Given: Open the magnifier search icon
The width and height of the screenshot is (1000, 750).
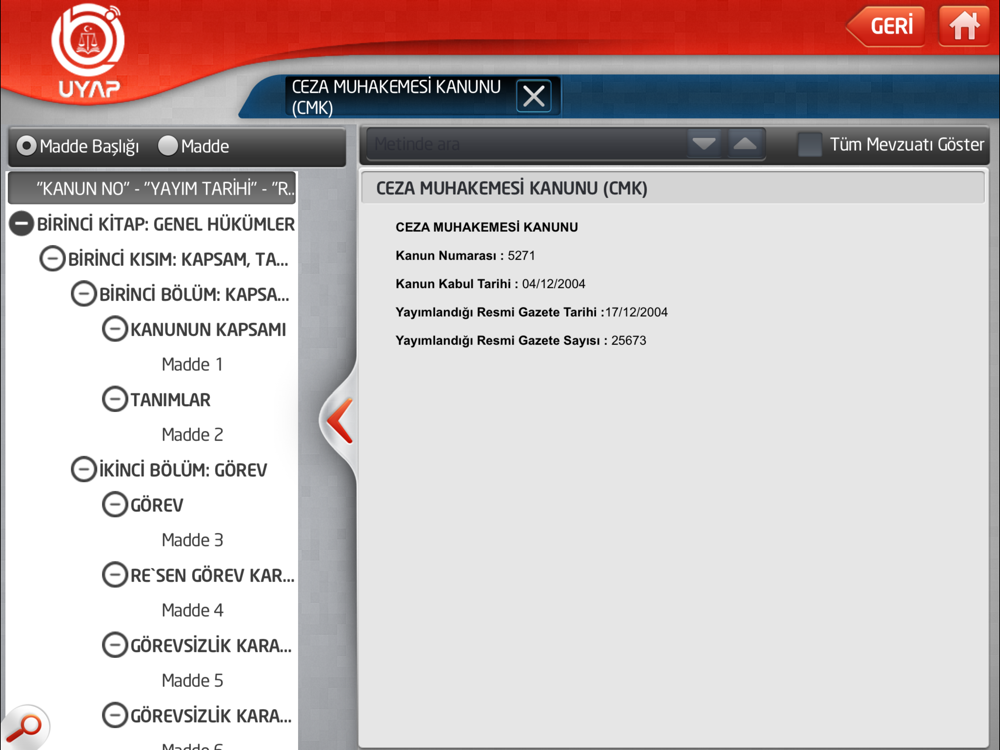Looking at the screenshot, I should [x=24, y=727].
